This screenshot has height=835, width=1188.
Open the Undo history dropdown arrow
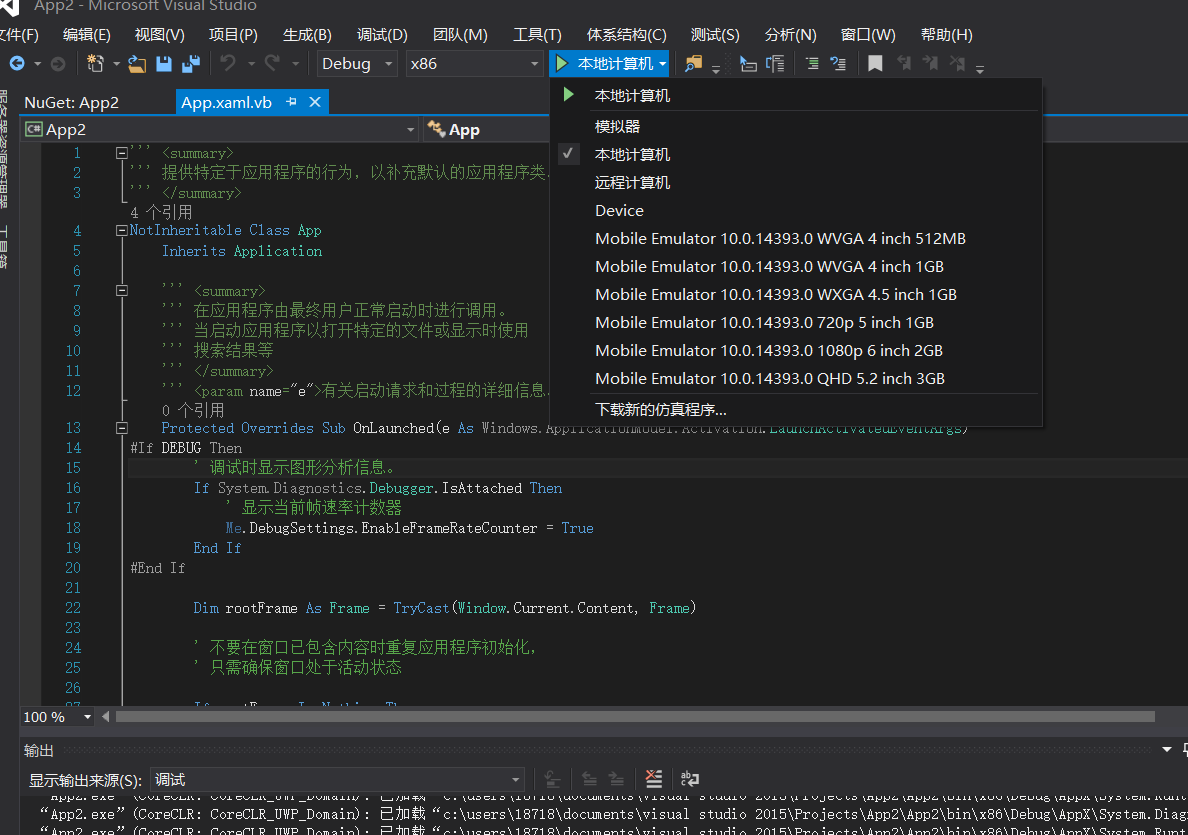[251, 64]
